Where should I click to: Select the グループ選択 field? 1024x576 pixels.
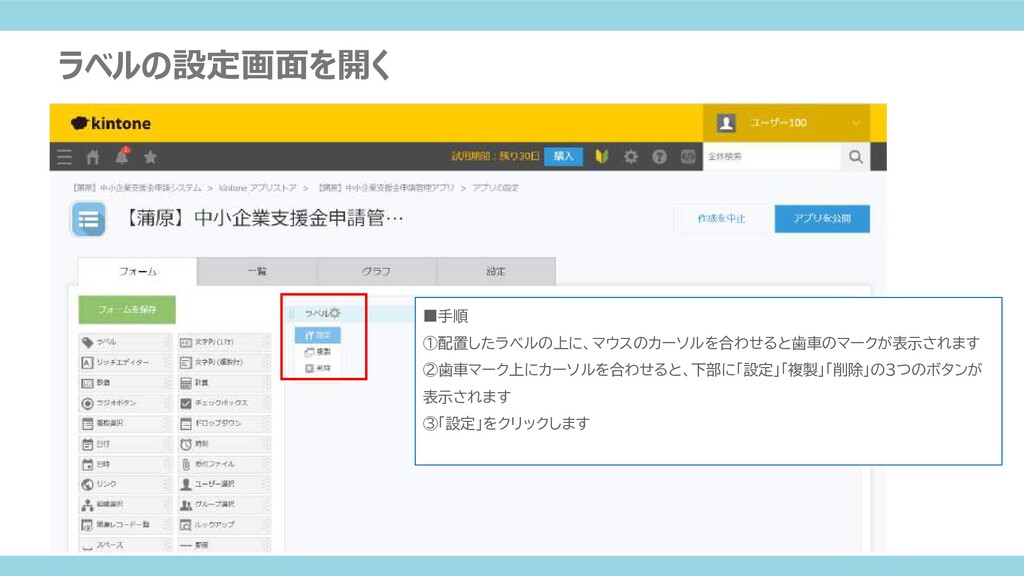224,504
